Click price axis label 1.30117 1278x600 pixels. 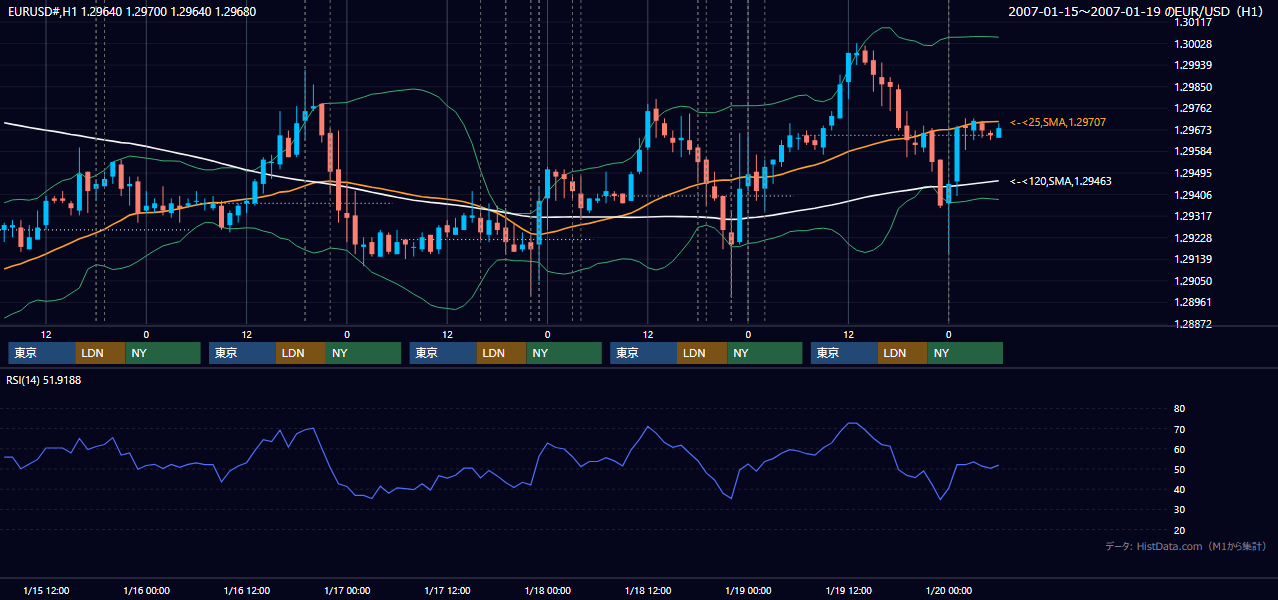(x=1192, y=22)
